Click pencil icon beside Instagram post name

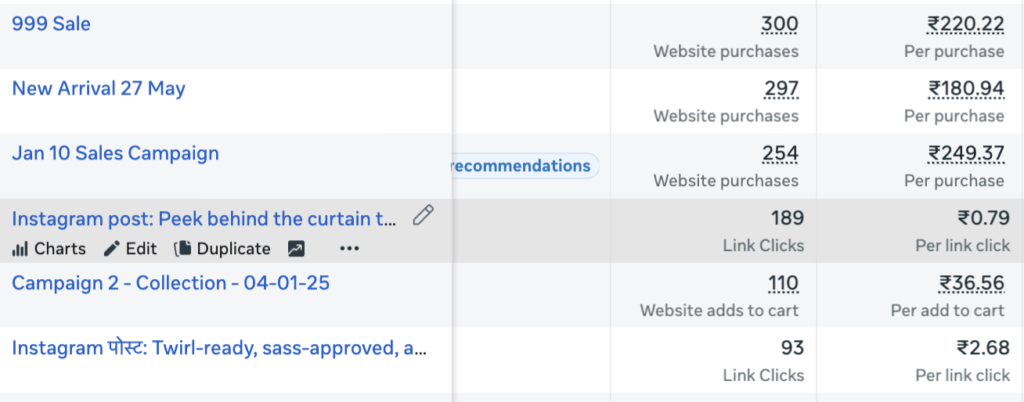coord(423,215)
